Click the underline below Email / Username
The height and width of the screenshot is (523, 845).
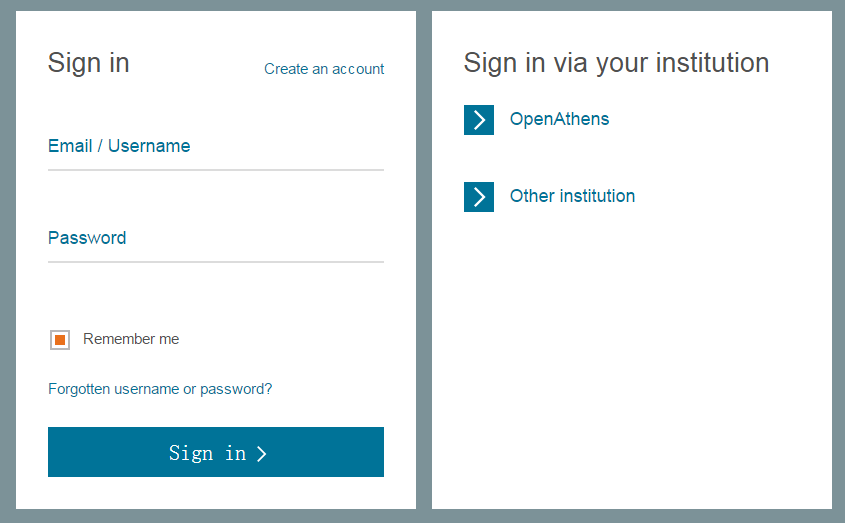click(215, 170)
